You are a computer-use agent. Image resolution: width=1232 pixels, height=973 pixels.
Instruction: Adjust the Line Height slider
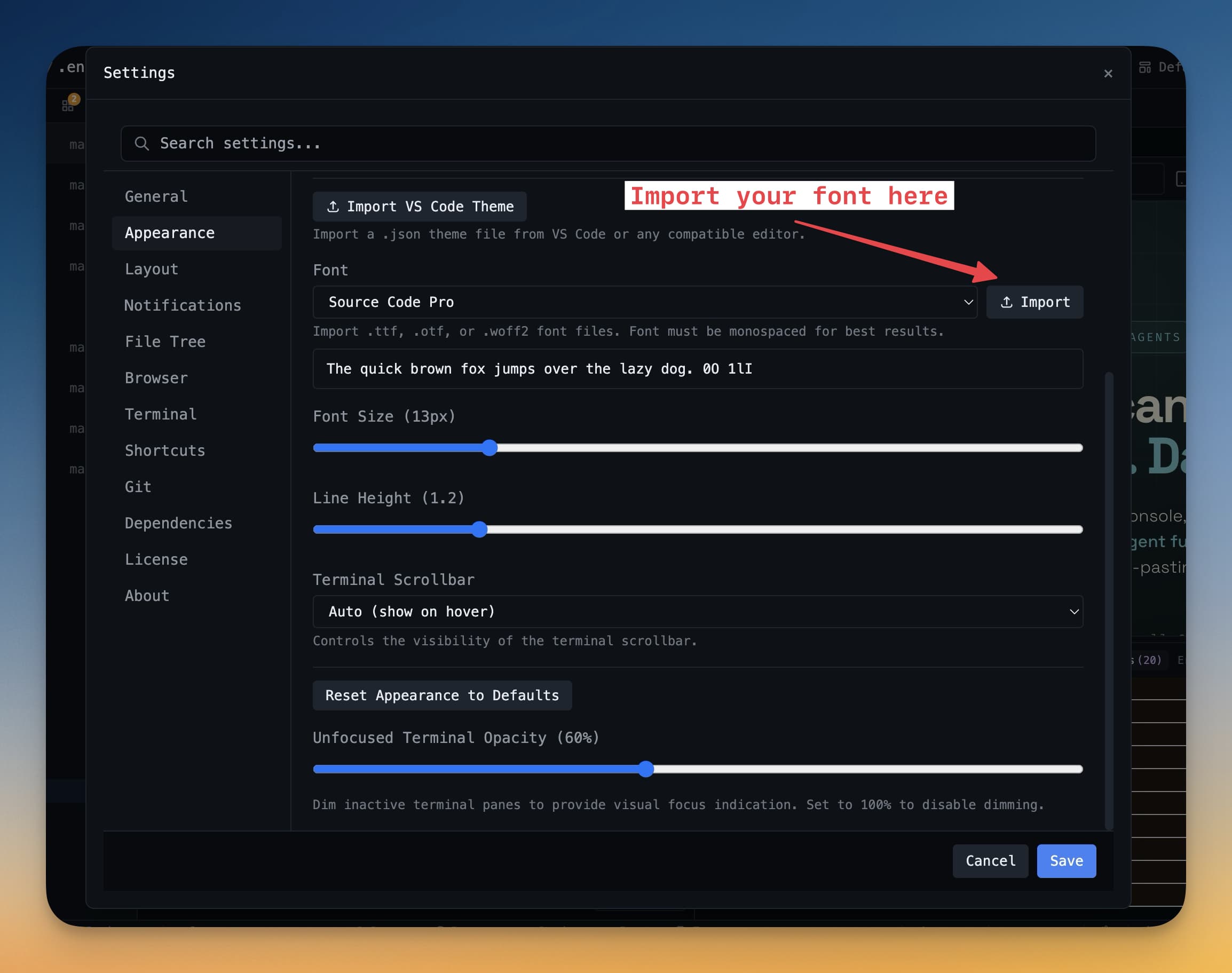tap(698, 529)
